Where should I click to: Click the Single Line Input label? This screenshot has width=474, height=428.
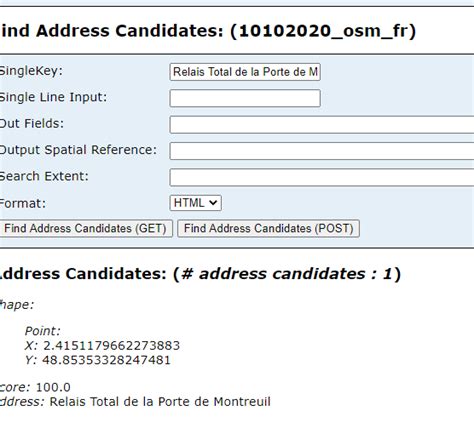(53, 97)
